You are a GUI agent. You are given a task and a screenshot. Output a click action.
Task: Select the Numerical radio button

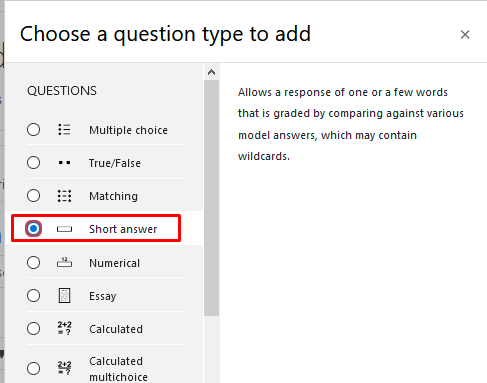33,263
